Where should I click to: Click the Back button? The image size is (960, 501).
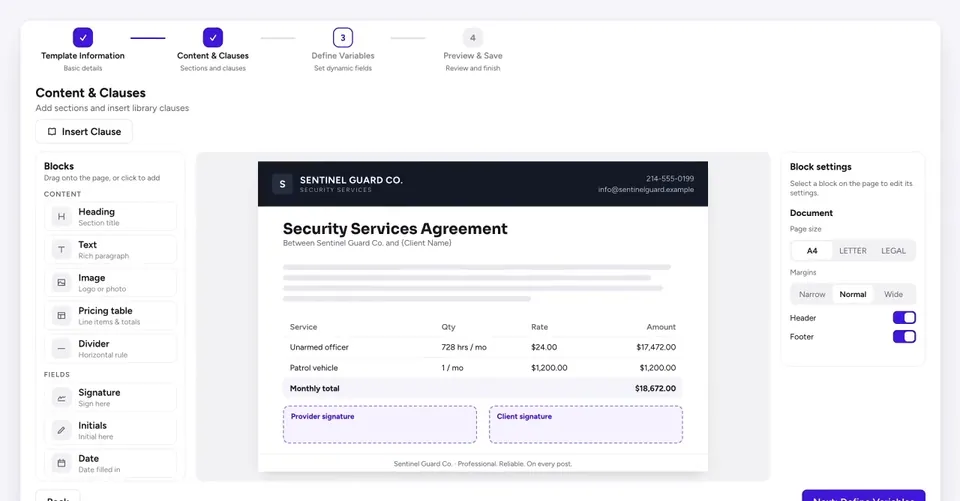click(58, 495)
